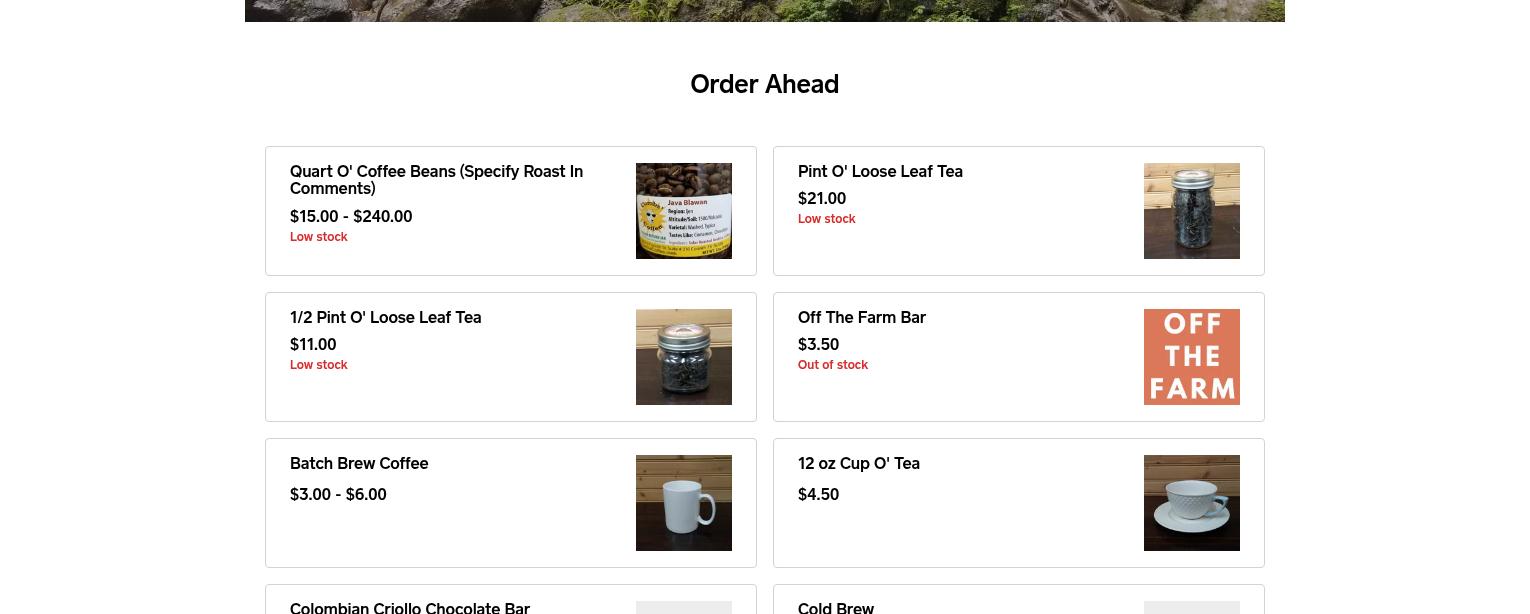View 1/2 Pint O' Loose Leaf Tea

pos(385,317)
